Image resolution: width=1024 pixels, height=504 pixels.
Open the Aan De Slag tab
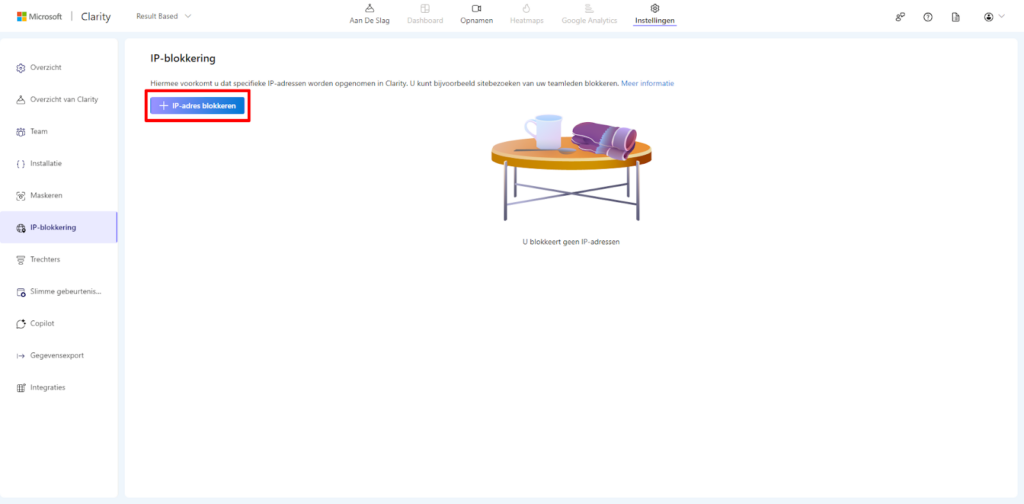pyautogui.click(x=370, y=14)
